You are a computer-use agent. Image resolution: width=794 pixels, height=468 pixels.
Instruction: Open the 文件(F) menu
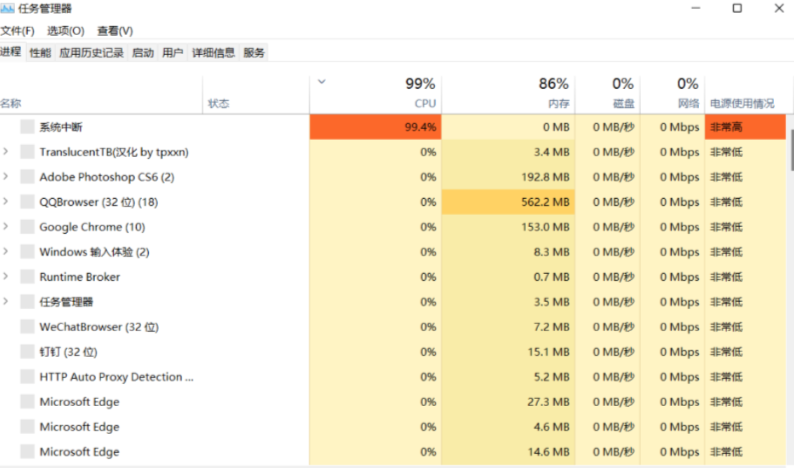tap(17, 31)
